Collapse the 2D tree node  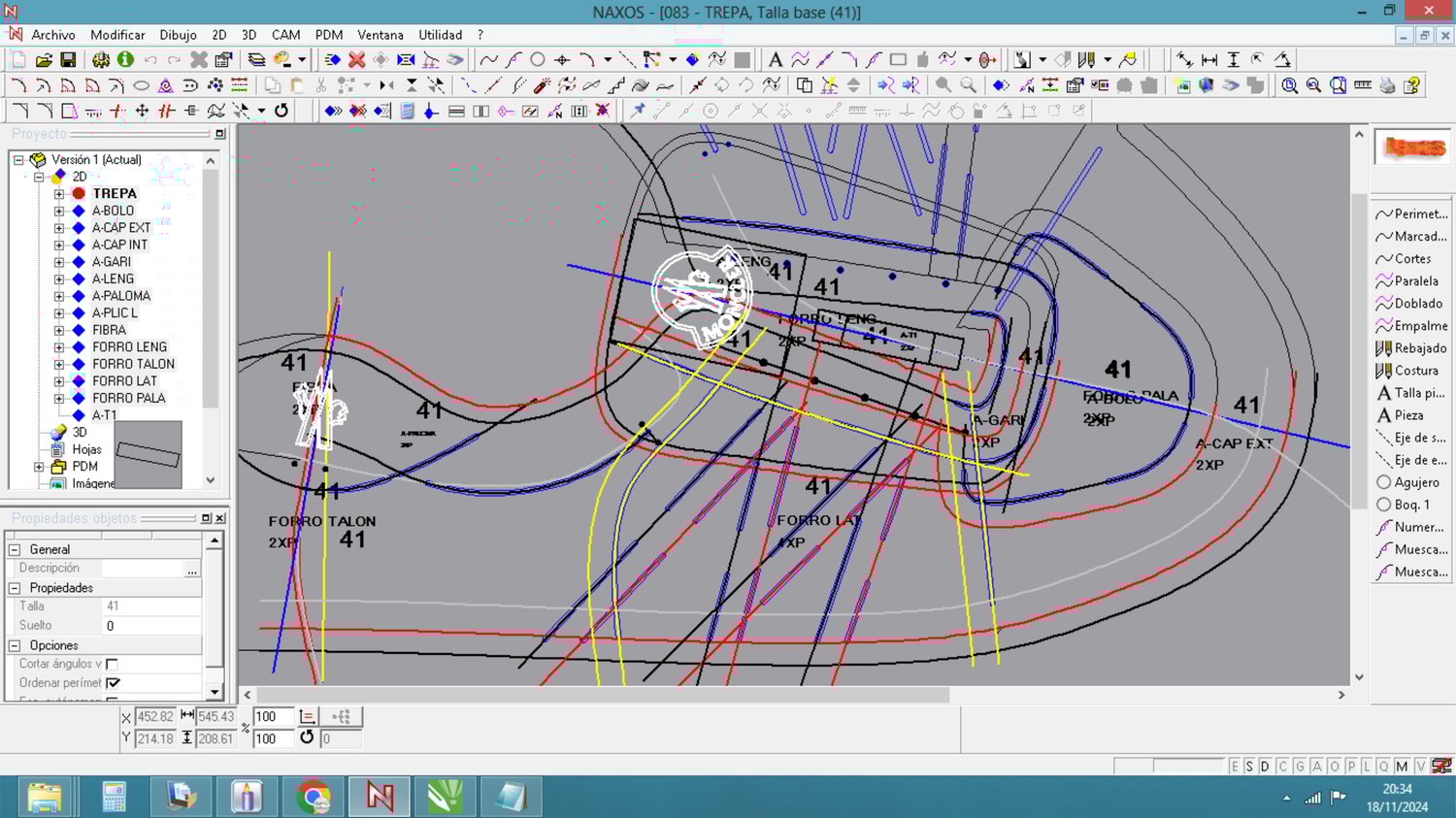39,177
